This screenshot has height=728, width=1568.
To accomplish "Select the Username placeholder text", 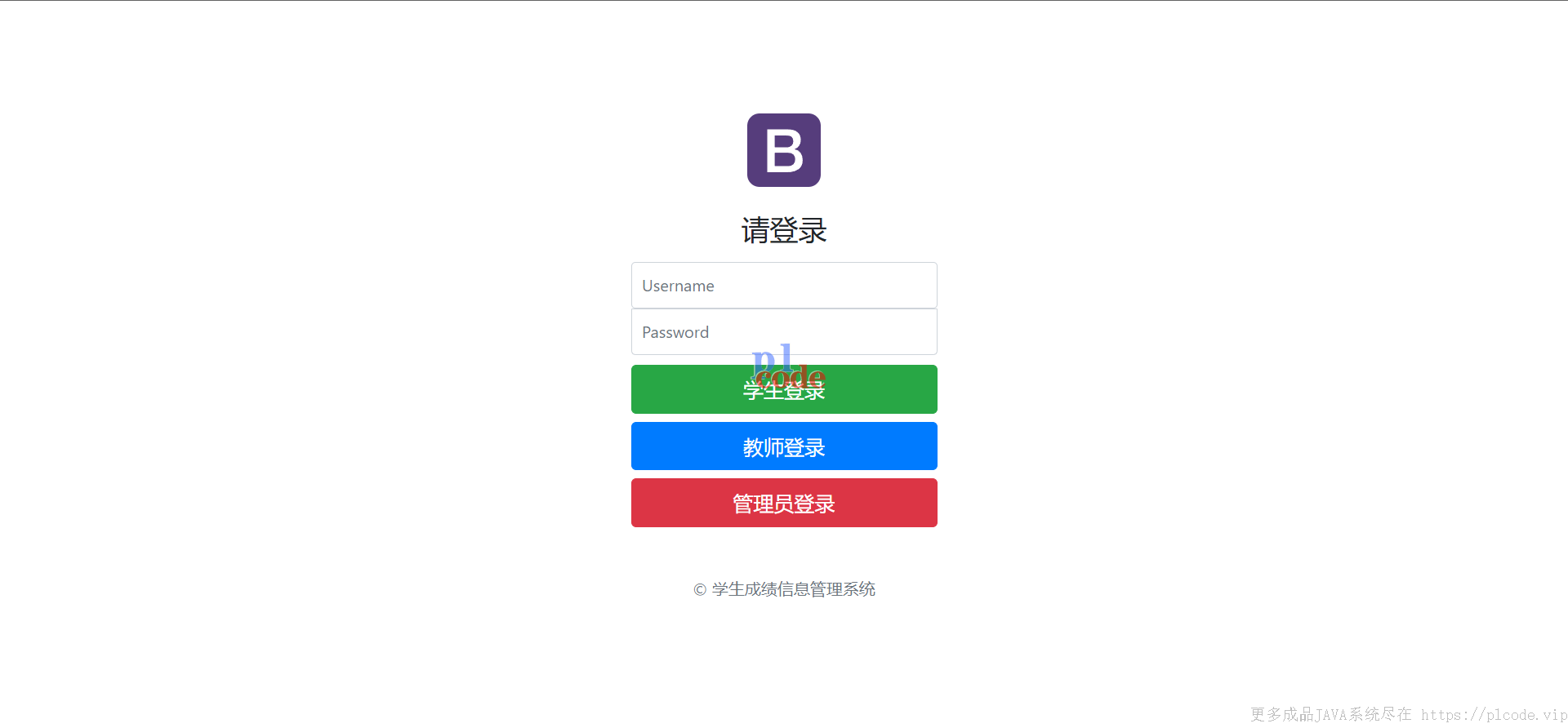I will click(x=678, y=286).
